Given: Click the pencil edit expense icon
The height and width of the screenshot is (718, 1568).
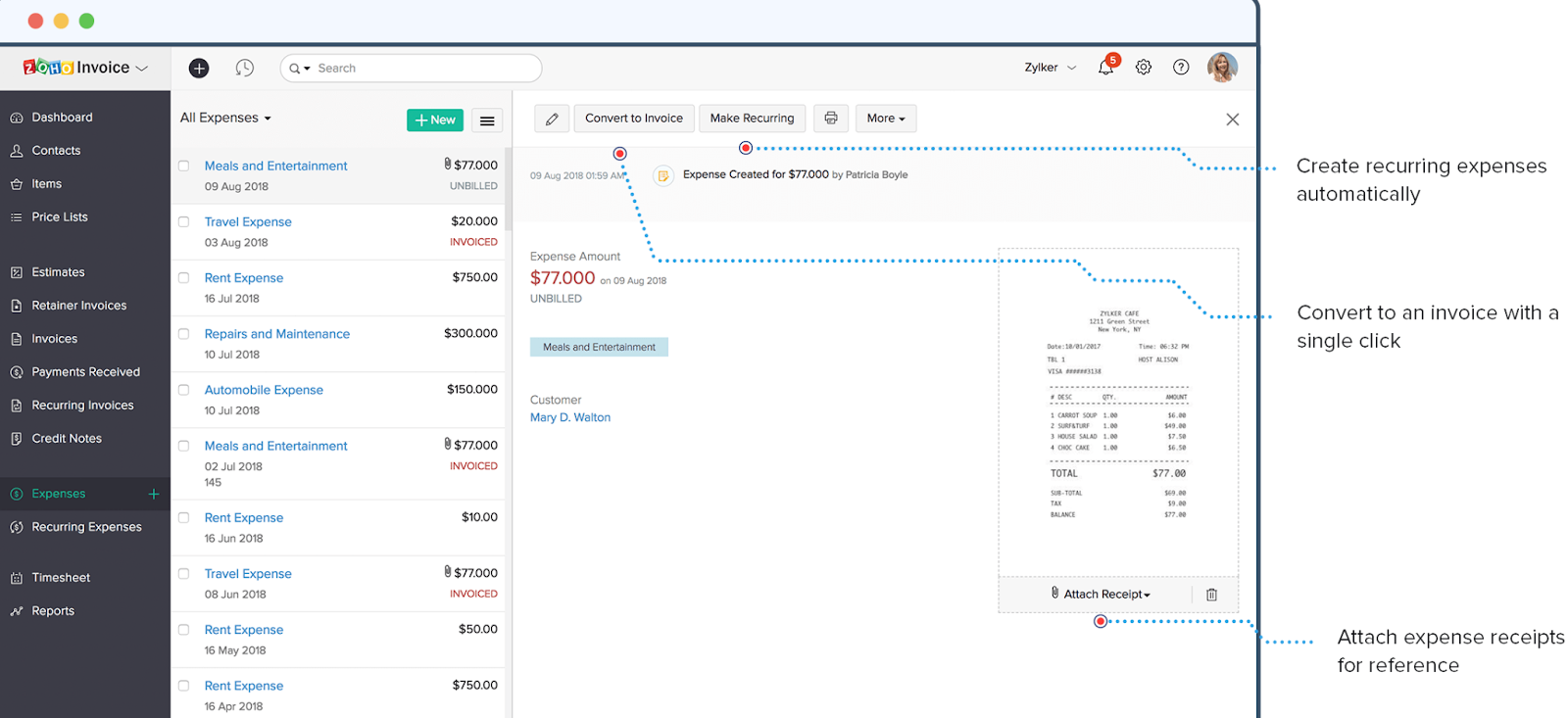Looking at the screenshot, I should [552, 119].
